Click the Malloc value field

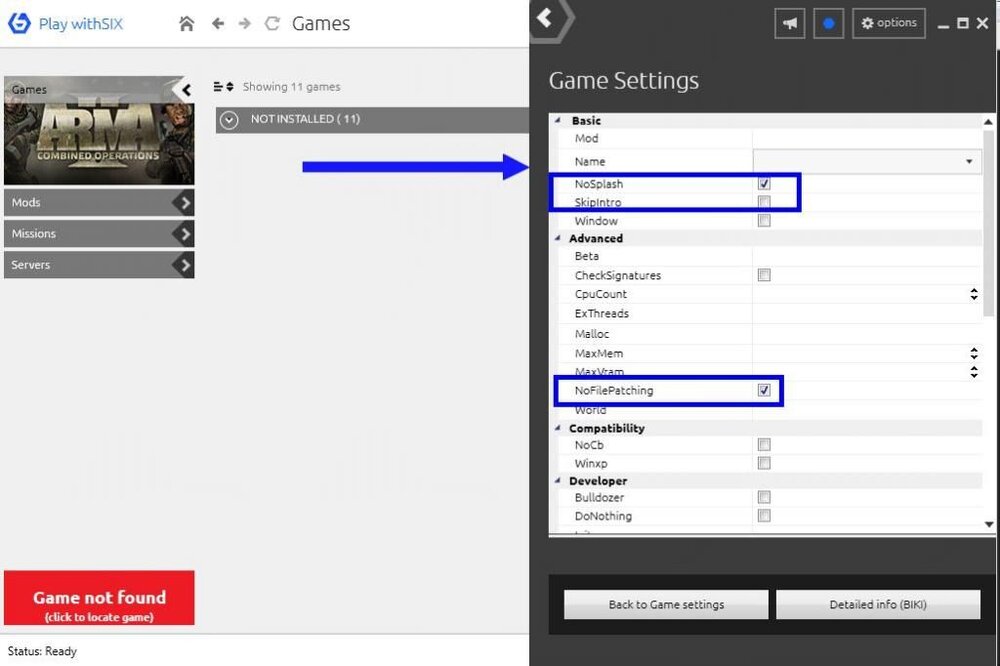(x=867, y=334)
